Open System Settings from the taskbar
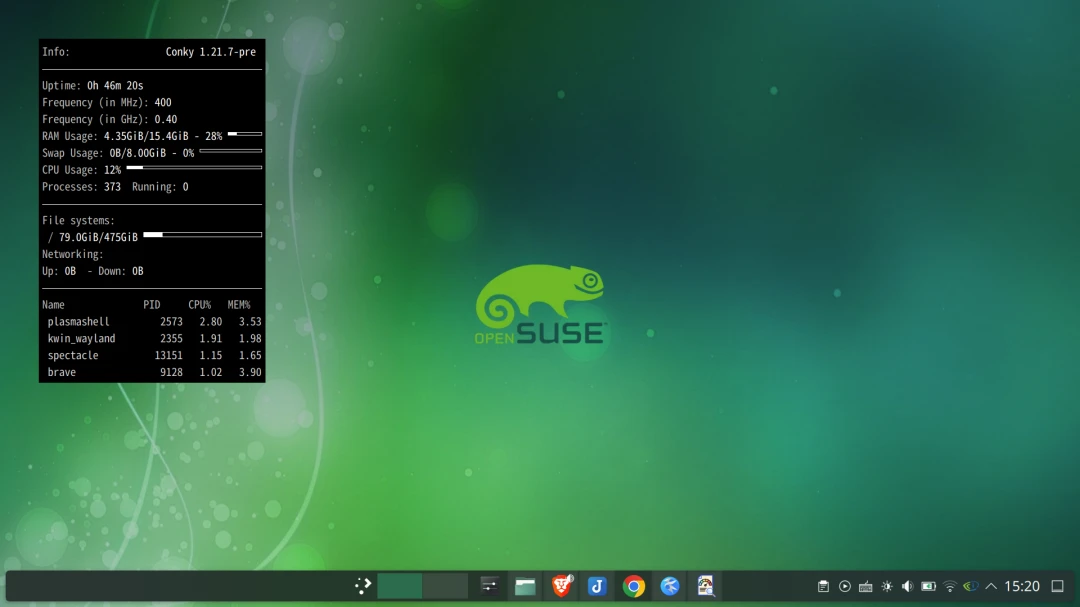This screenshot has height=607, width=1080. click(x=489, y=586)
